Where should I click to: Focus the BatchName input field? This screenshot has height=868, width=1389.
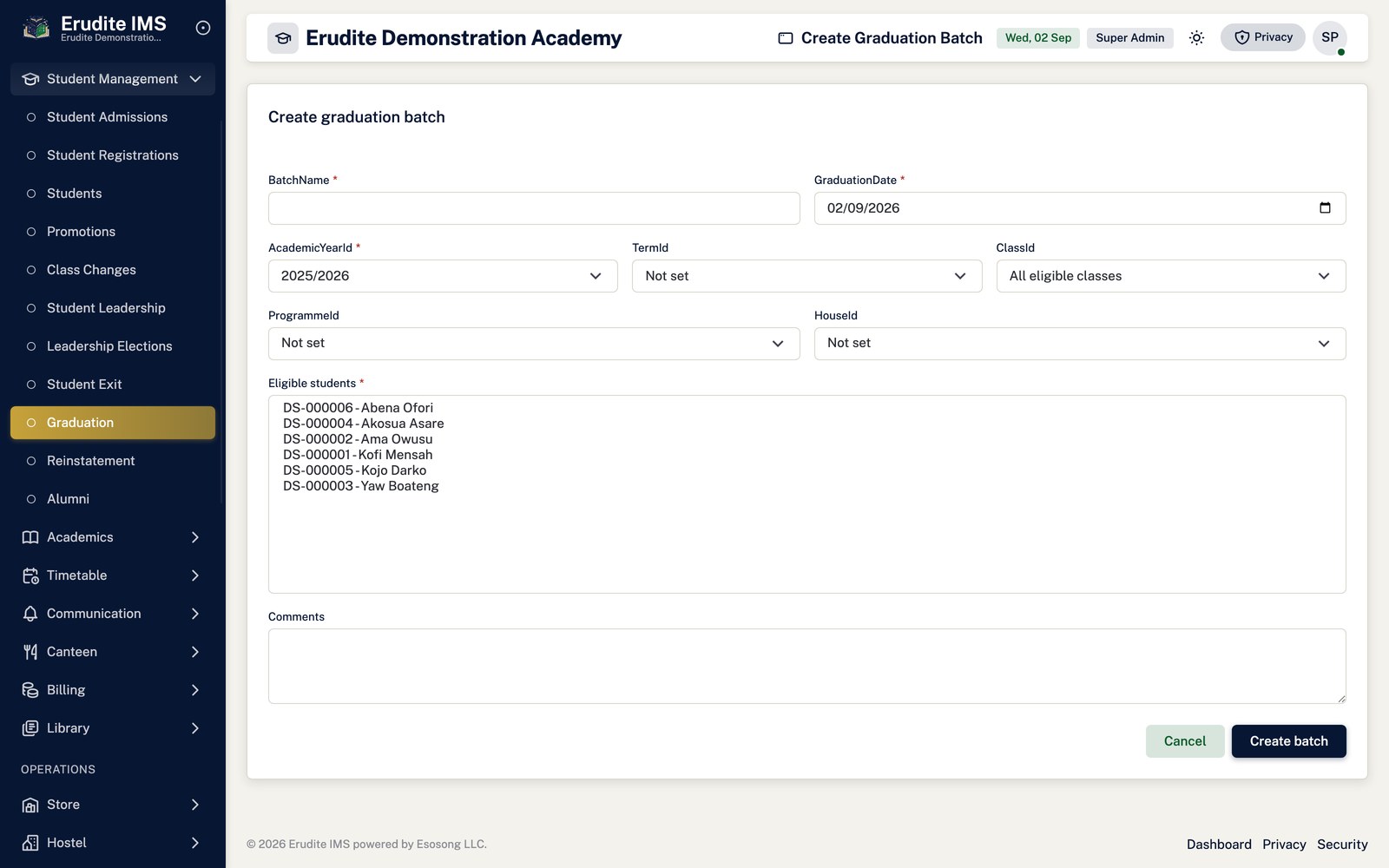coord(534,208)
